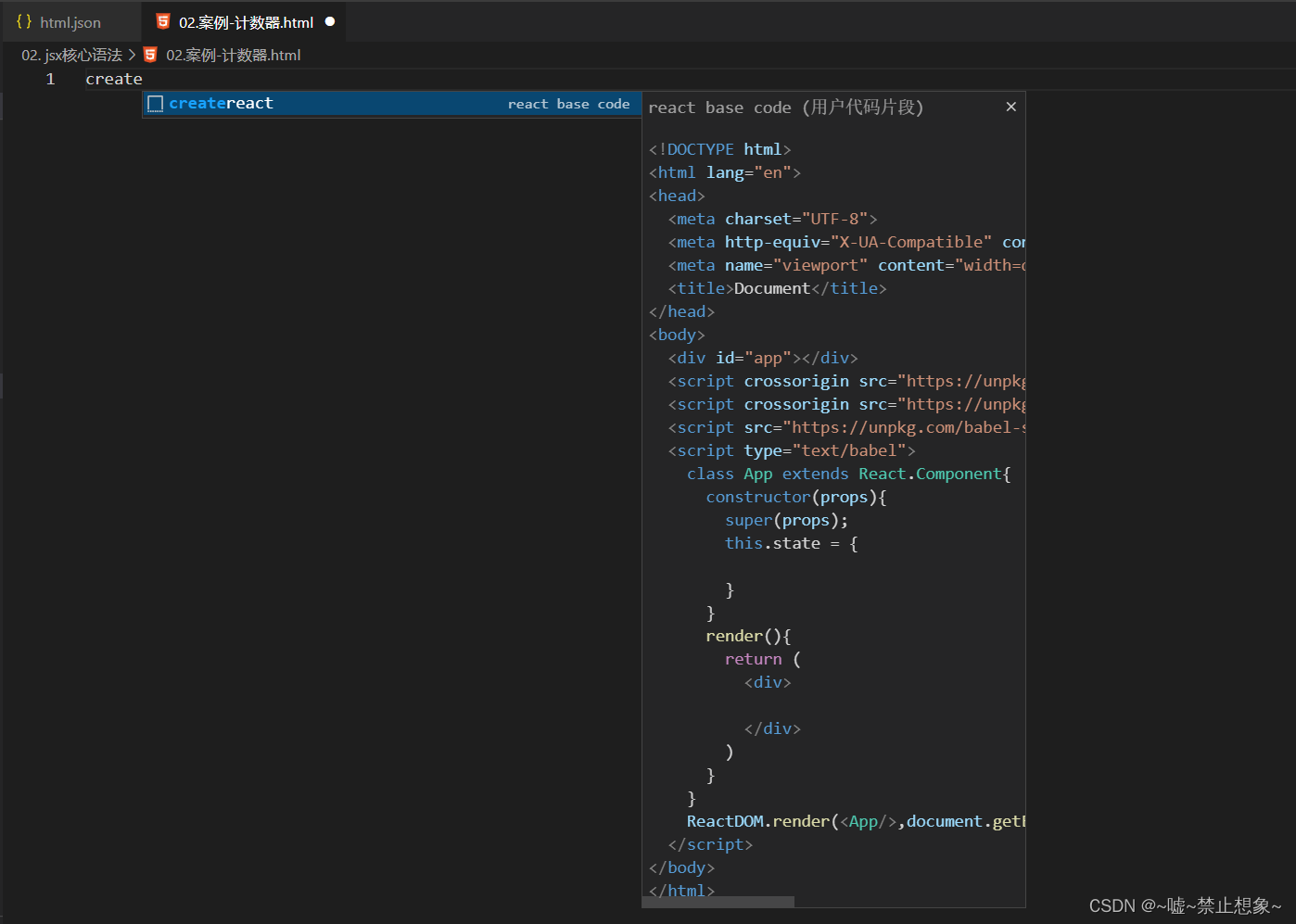Open the 02.案例-计数器.html breadcrumb item
This screenshot has height=924, width=1296.
pos(233,55)
